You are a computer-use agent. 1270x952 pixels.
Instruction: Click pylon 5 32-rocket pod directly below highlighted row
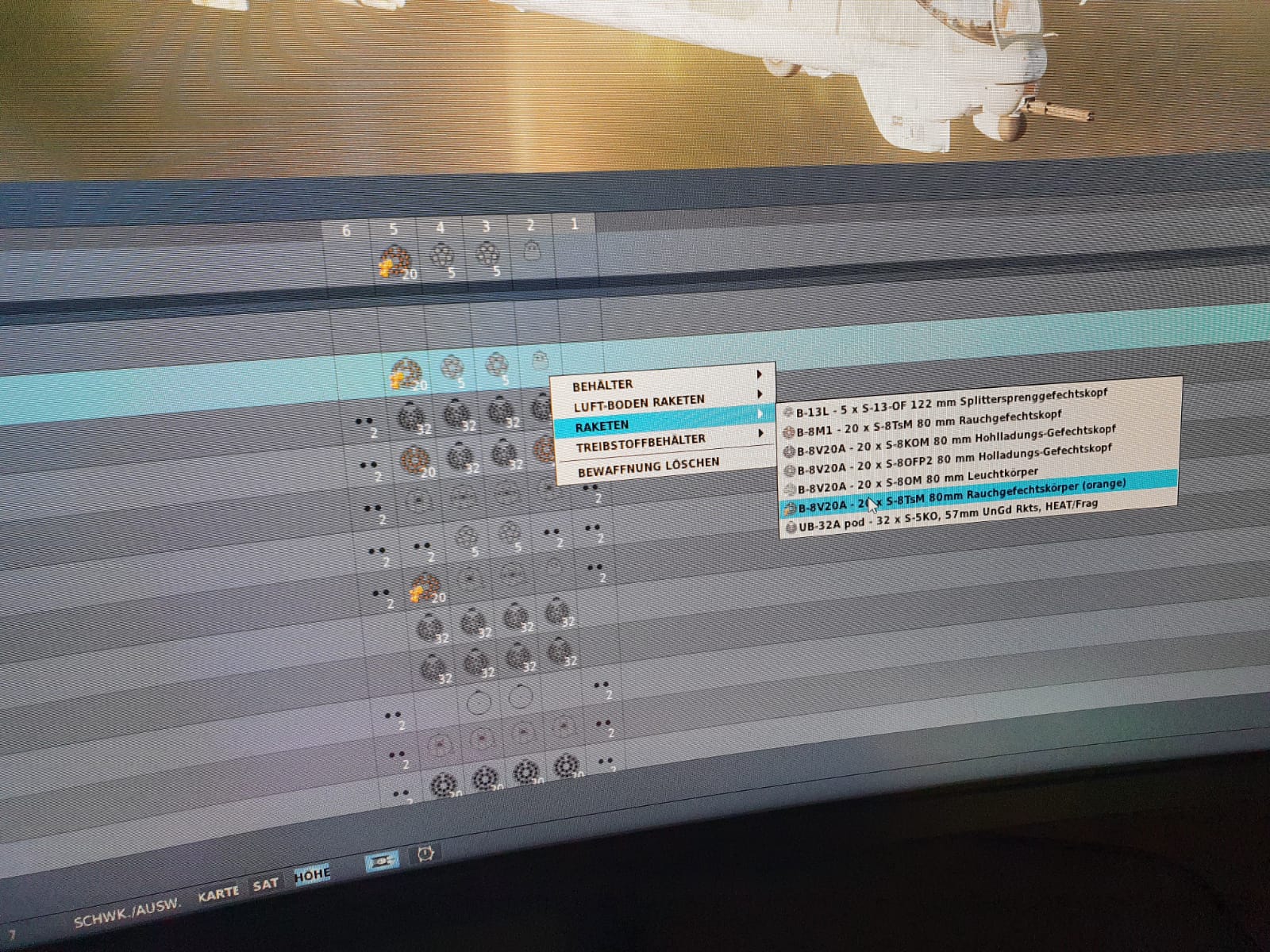click(x=411, y=416)
